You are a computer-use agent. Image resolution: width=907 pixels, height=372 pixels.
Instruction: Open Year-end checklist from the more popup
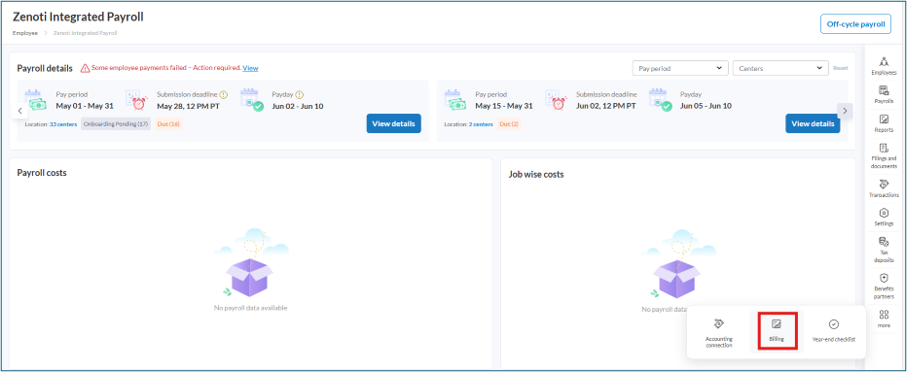click(834, 331)
